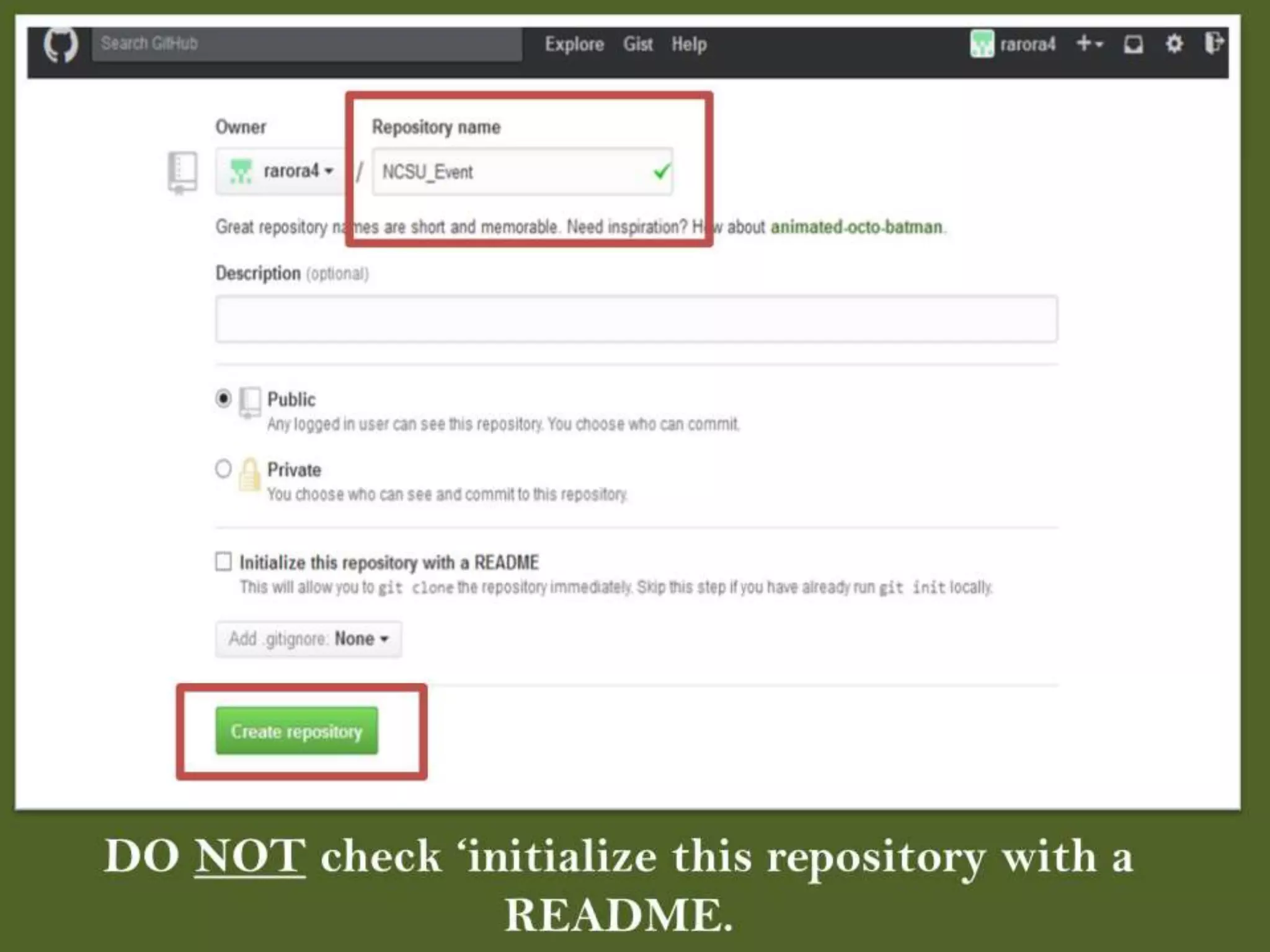
Task: Select the Public radio button
Action: pos(223,398)
